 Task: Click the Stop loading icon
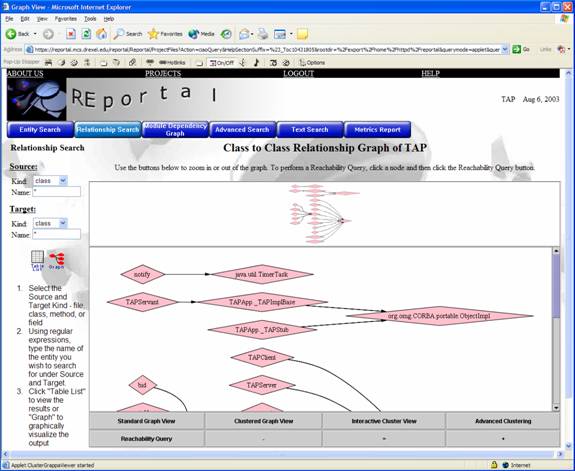point(71,34)
